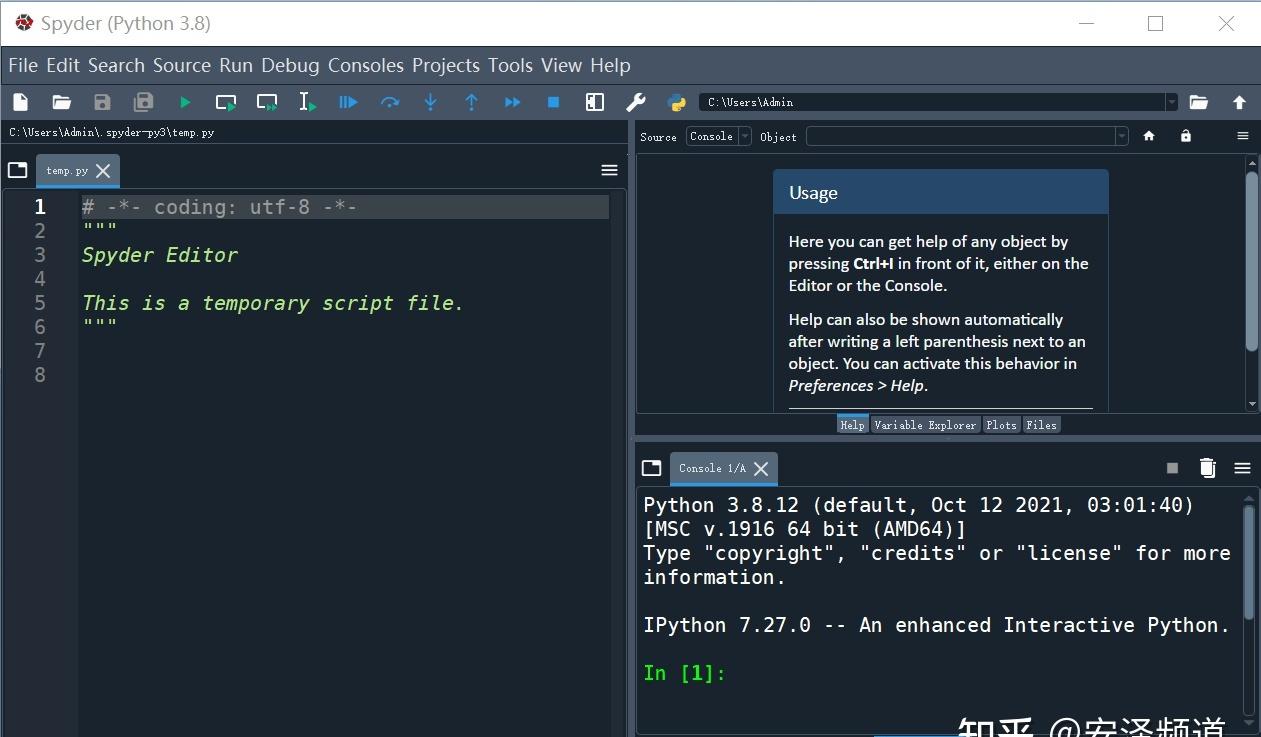The image size is (1261, 737).
Task: Switch to the Variable Explorer tab
Action: point(924,425)
